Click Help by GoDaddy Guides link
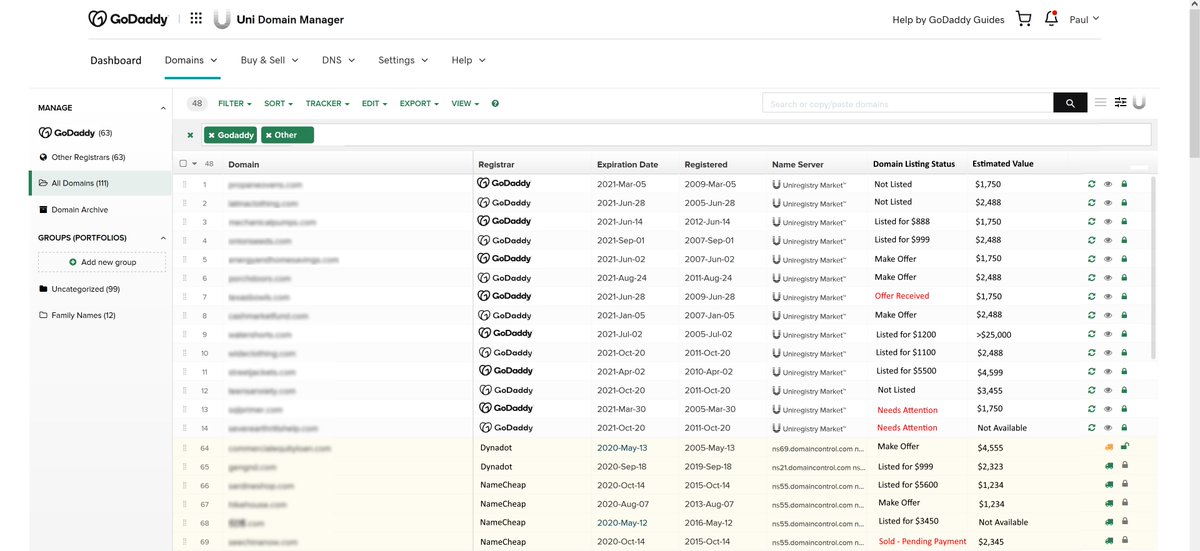The width and height of the screenshot is (1200, 551). (x=948, y=19)
